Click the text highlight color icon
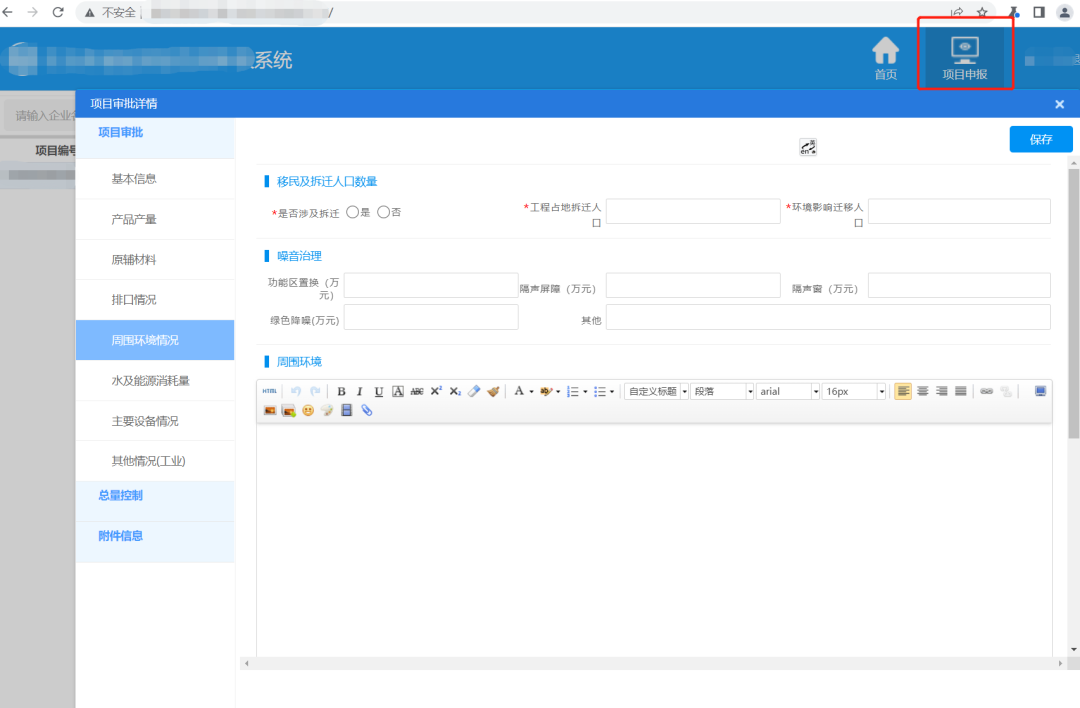 (x=546, y=391)
